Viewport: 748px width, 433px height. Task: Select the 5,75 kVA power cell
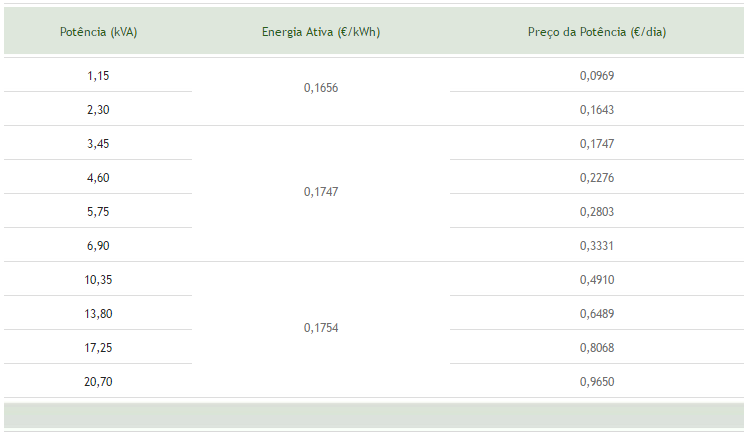click(98, 211)
